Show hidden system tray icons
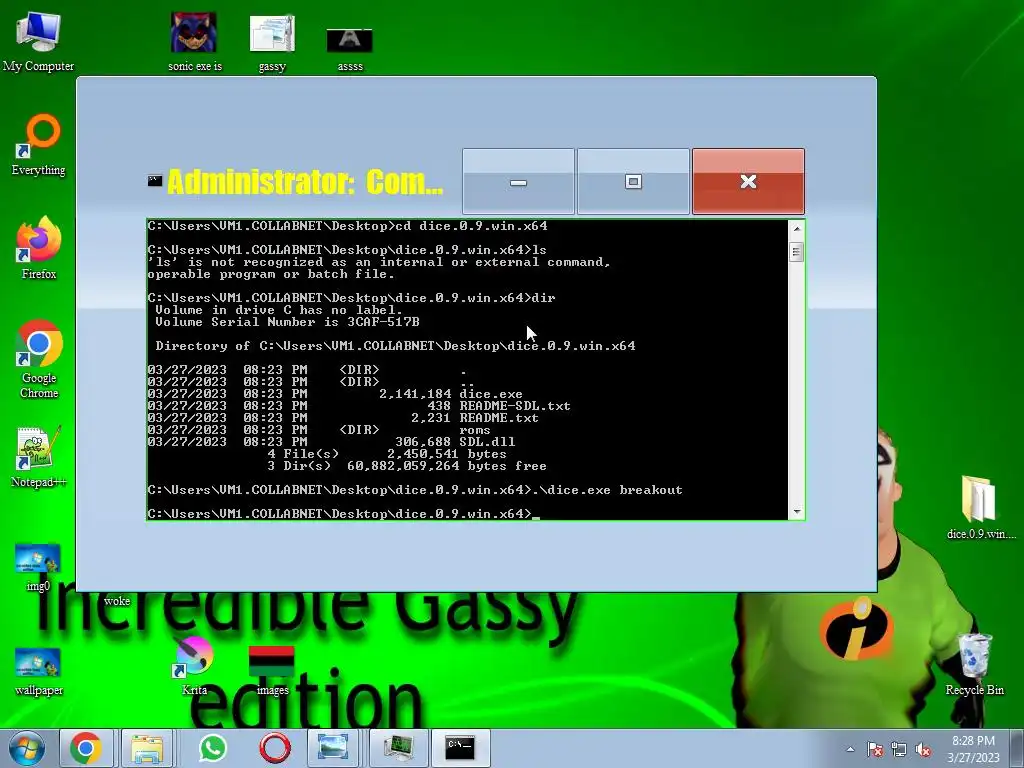Screen dimensions: 1024x768 coord(850,749)
